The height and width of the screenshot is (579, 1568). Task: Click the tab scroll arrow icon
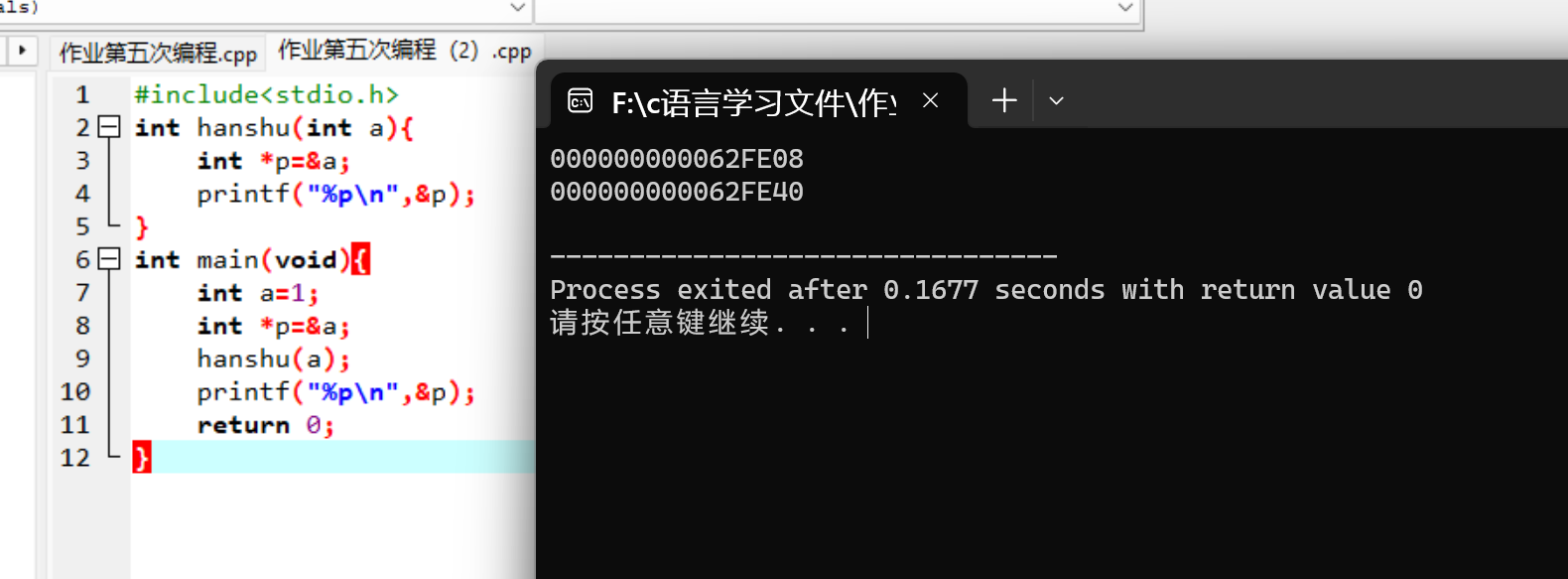(x=22, y=50)
